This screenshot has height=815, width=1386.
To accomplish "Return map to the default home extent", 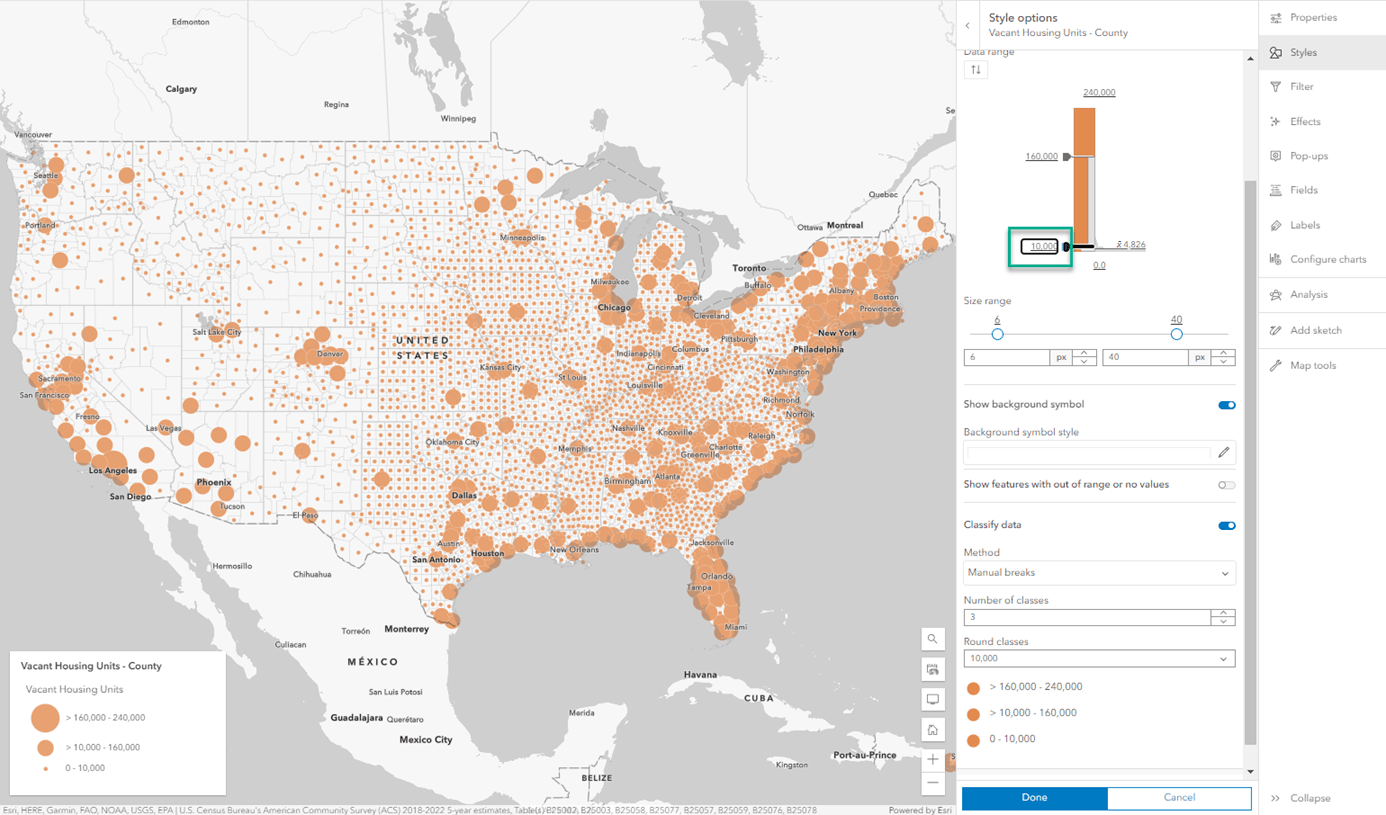I will (933, 730).
